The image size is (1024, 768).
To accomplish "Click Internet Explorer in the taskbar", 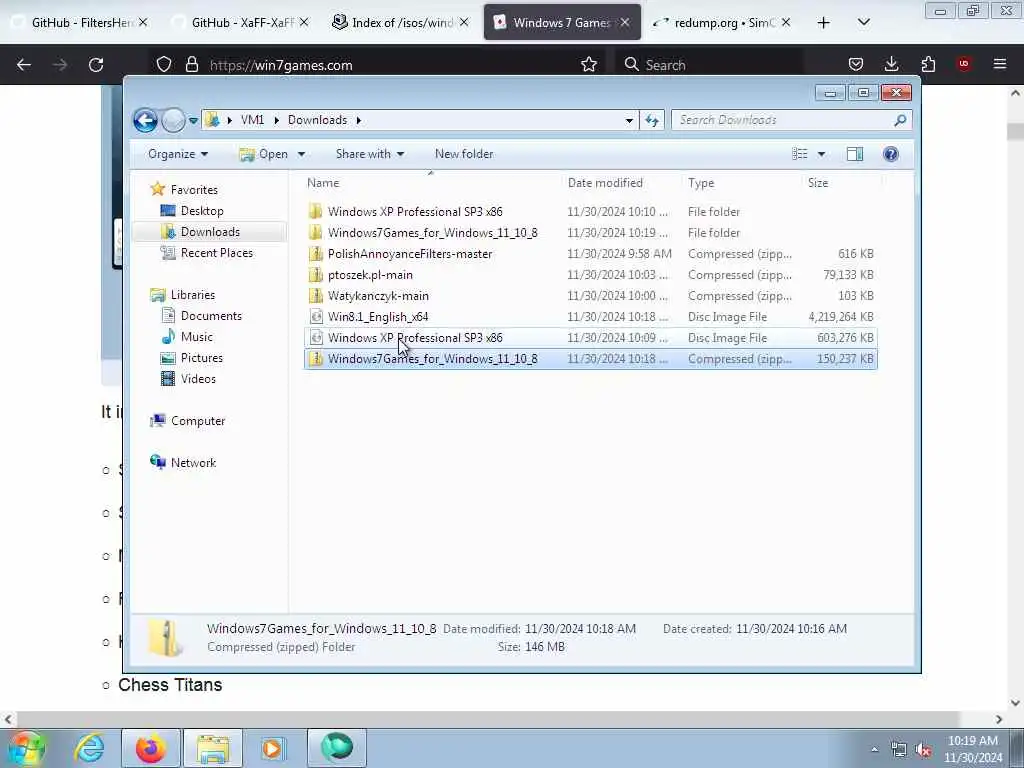I will [89, 748].
